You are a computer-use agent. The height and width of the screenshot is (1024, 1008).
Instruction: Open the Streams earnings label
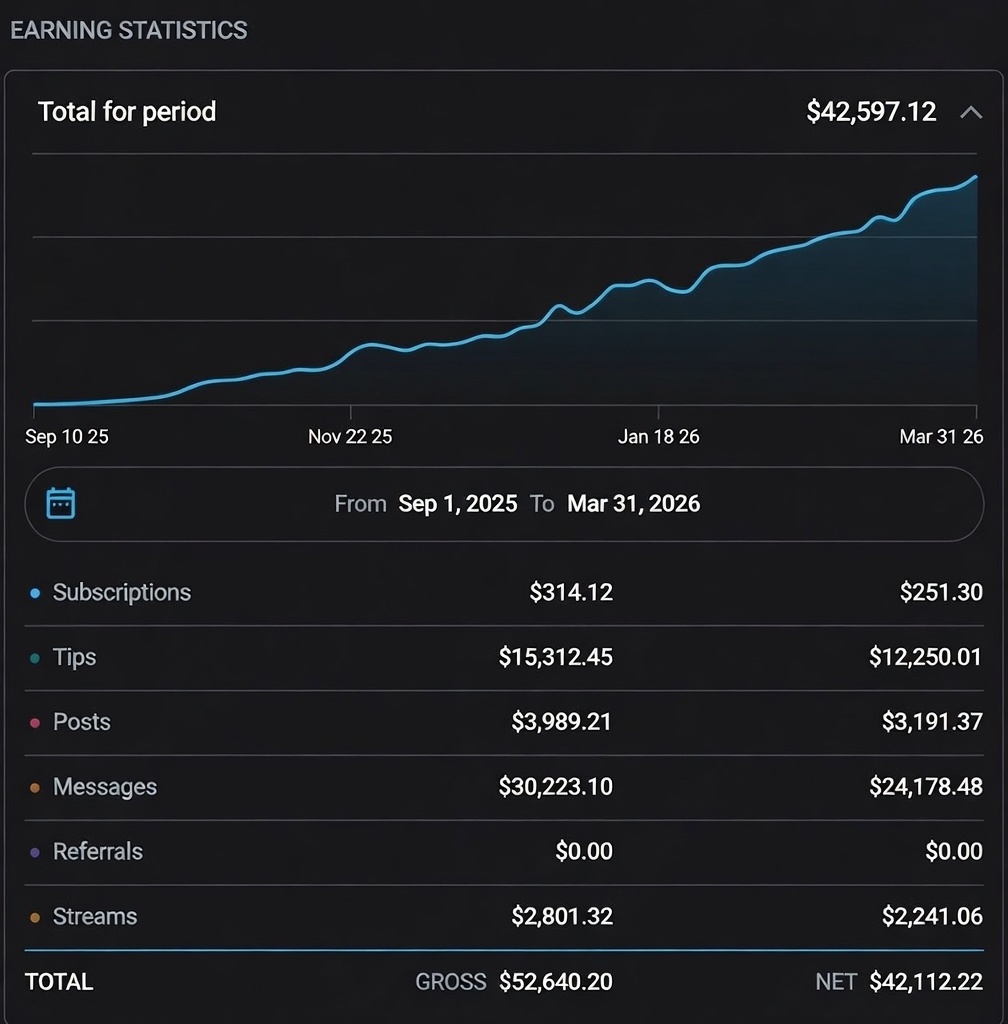click(x=94, y=916)
